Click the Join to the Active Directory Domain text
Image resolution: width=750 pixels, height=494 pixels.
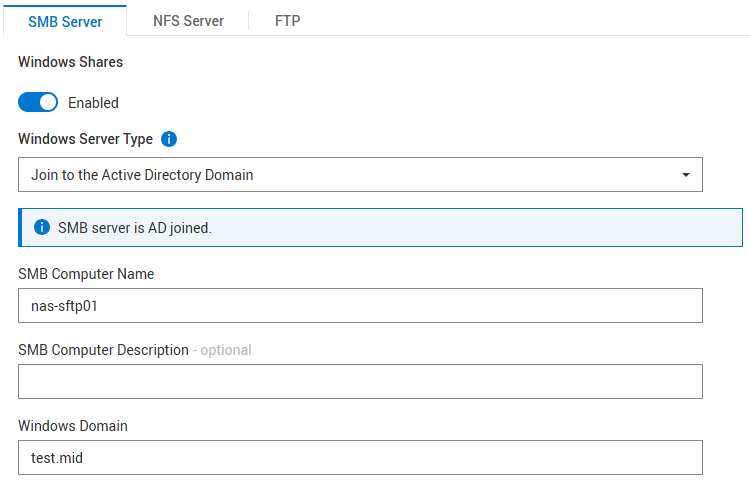(142, 175)
